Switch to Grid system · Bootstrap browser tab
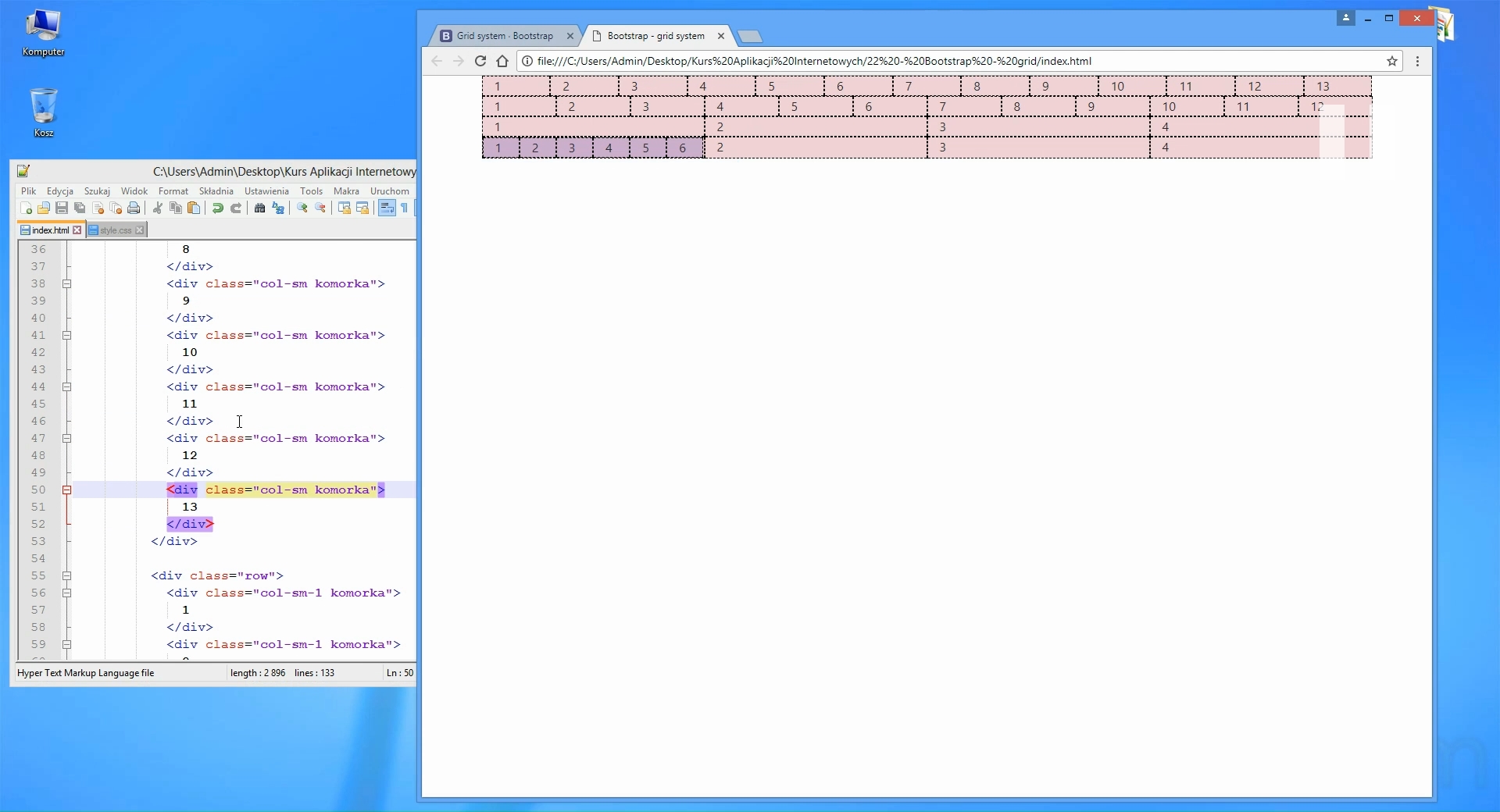This screenshot has height=812, width=1500. pyautogui.click(x=505, y=36)
